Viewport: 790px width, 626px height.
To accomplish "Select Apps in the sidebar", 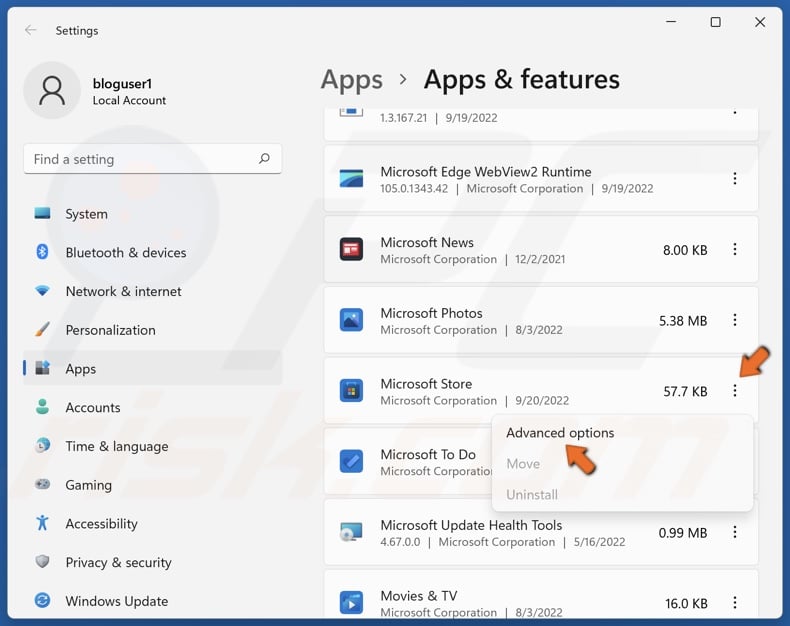I will coord(152,368).
